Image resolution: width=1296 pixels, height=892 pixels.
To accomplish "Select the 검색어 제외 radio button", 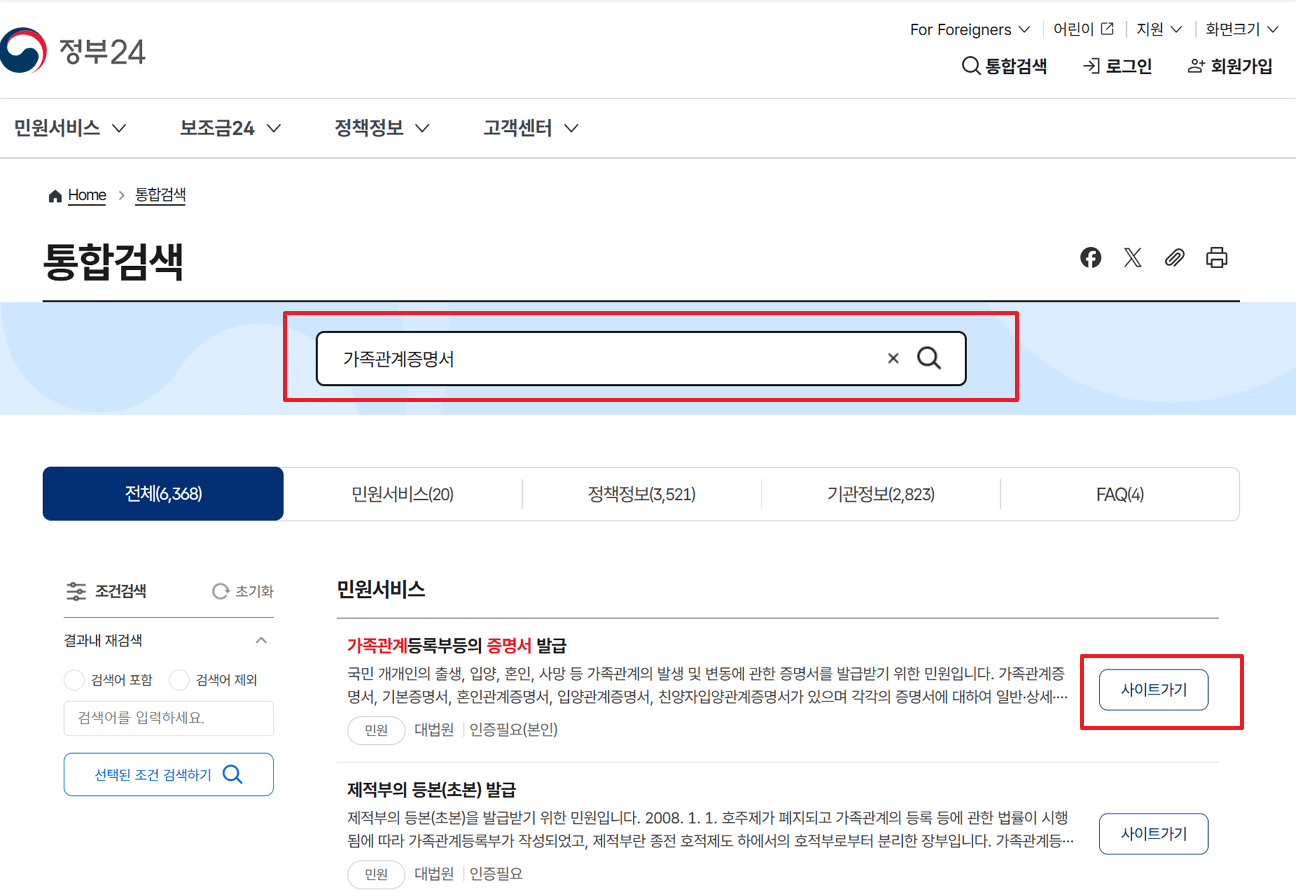I will (180, 679).
